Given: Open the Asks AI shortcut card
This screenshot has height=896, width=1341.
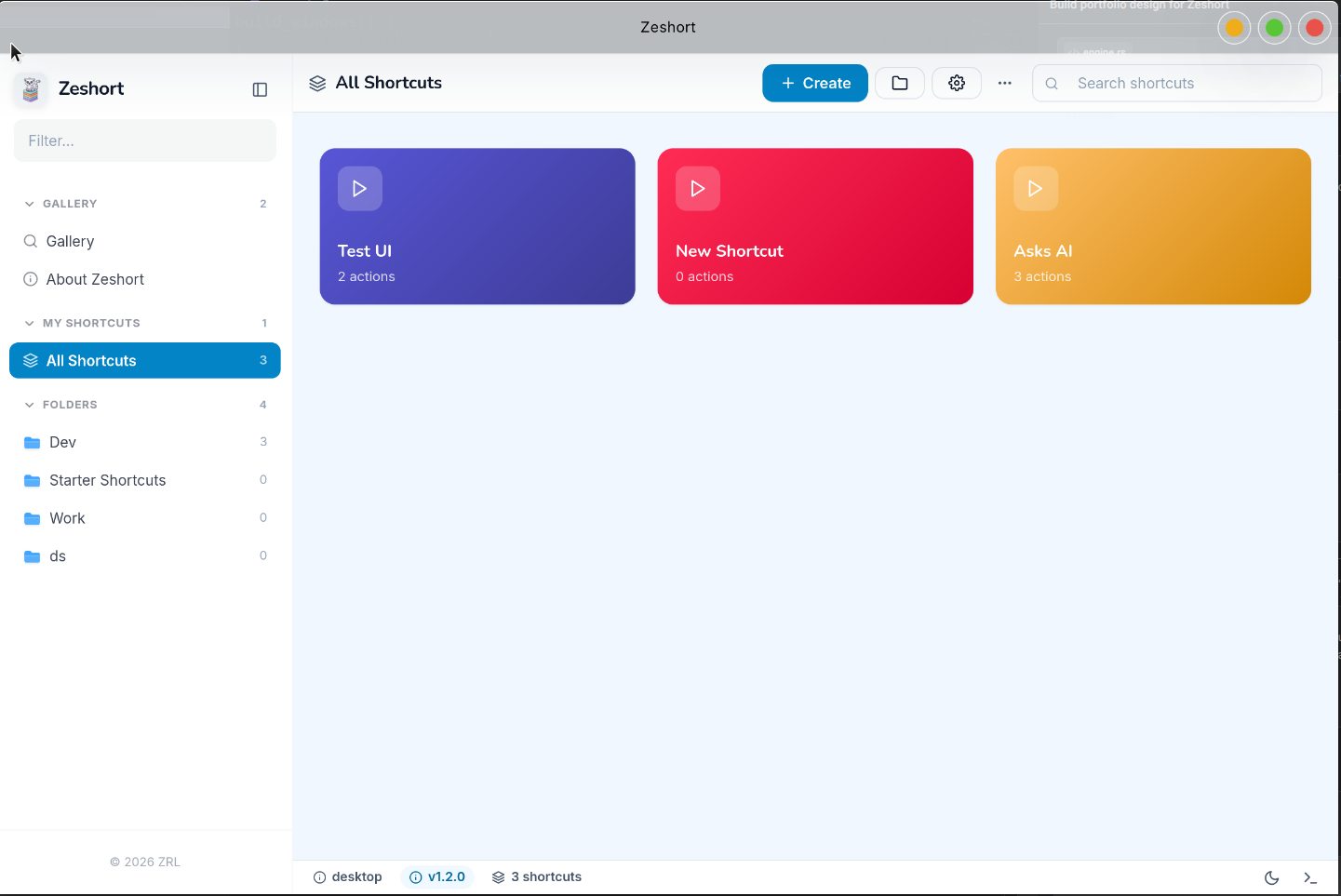Looking at the screenshot, I should (x=1153, y=226).
